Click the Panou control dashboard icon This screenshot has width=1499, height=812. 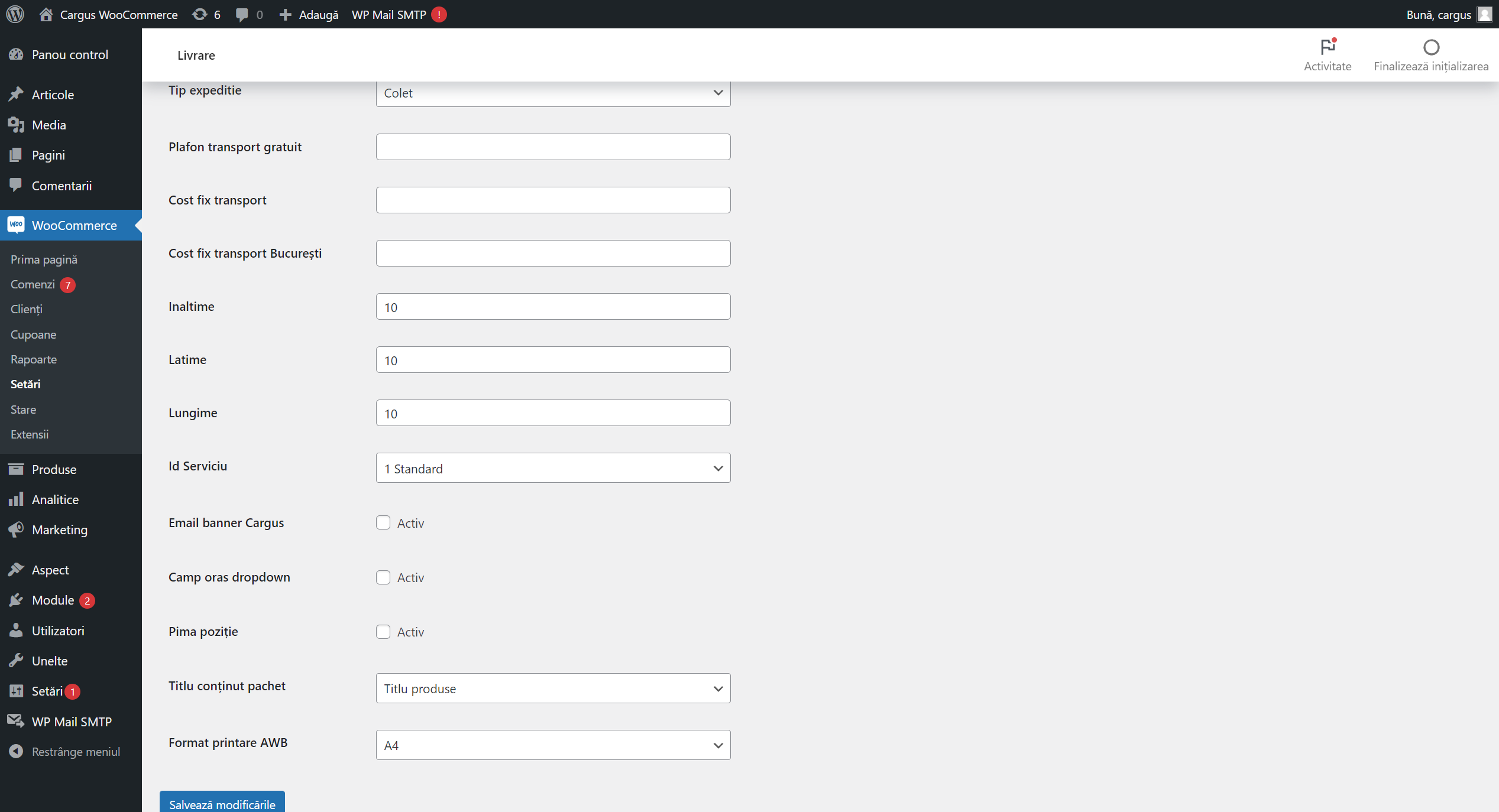16,54
